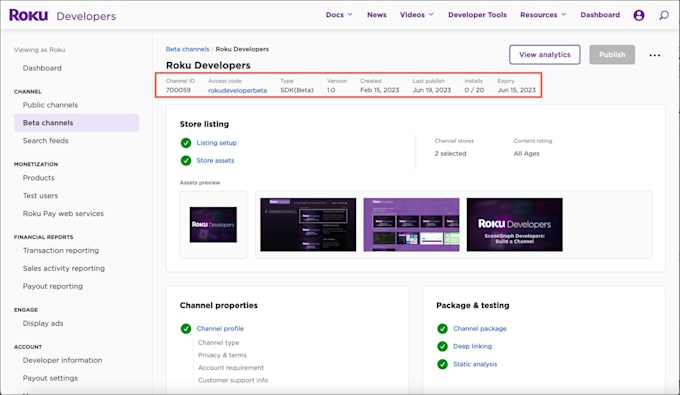Click green check icon beside Deep linking

tap(442, 346)
